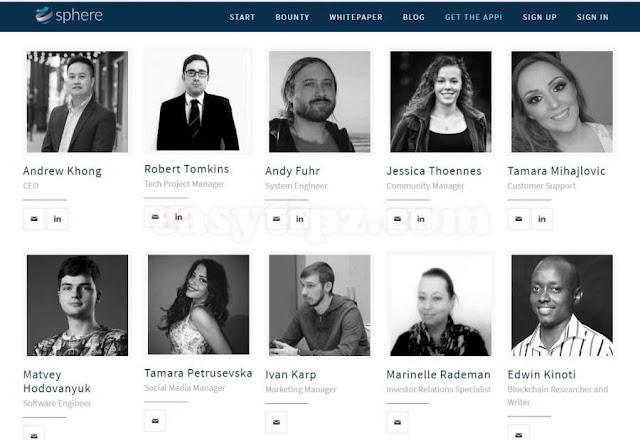The width and height of the screenshot is (640, 440).
Task: Click Ivan Karp's email icon
Action: click(276, 422)
